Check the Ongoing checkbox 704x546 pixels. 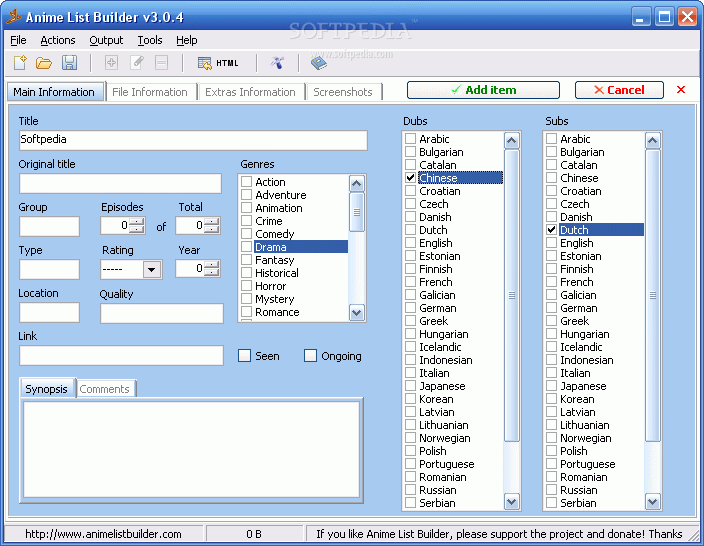[310, 356]
